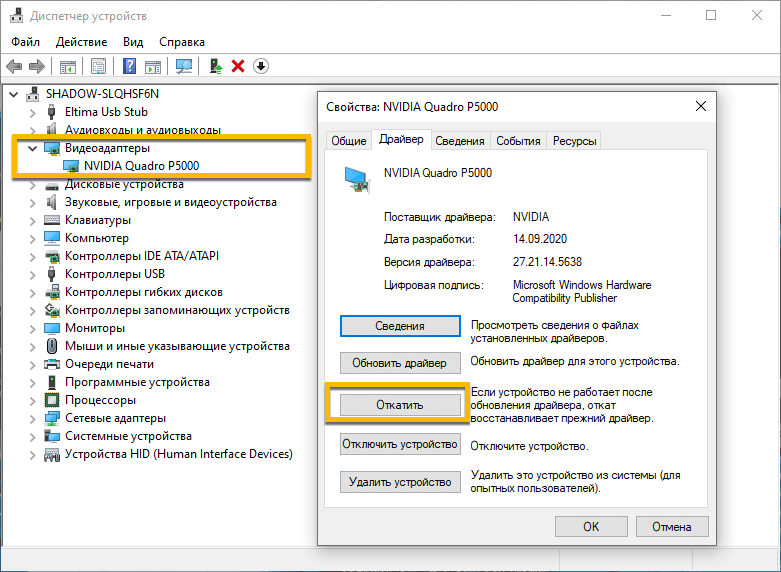The image size is (781, 572).
Task: Open the Вид menu
Action: tap(133, 42)
